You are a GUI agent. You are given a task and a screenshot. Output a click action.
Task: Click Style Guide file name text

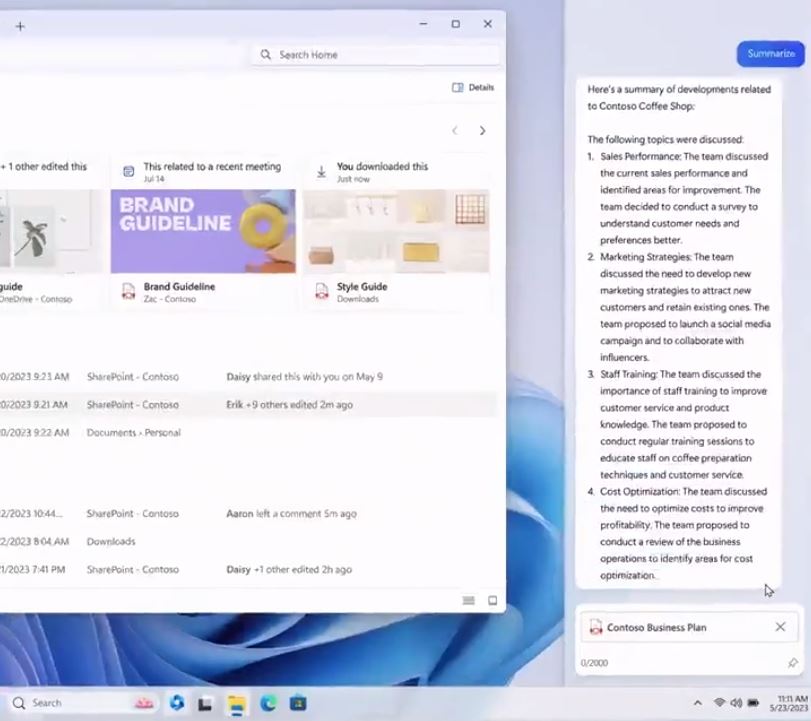point(362,287)
